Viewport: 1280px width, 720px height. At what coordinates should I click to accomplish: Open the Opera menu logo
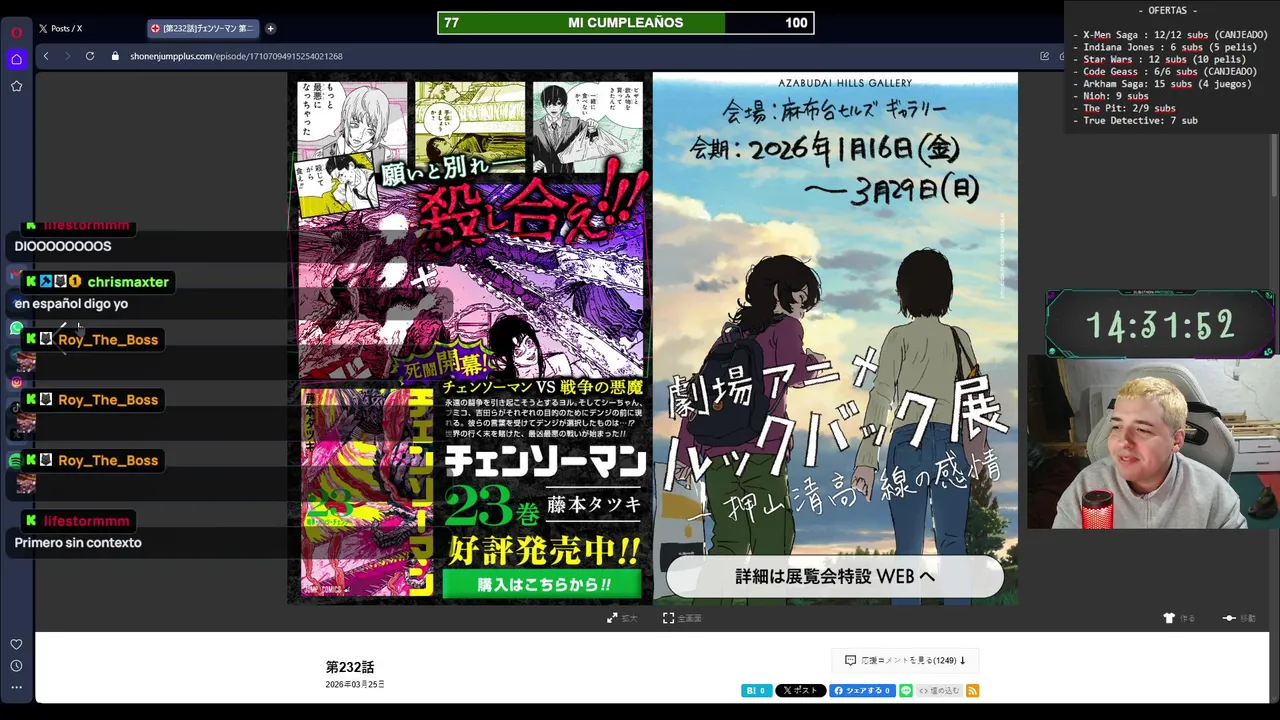(x=16, y=32)
